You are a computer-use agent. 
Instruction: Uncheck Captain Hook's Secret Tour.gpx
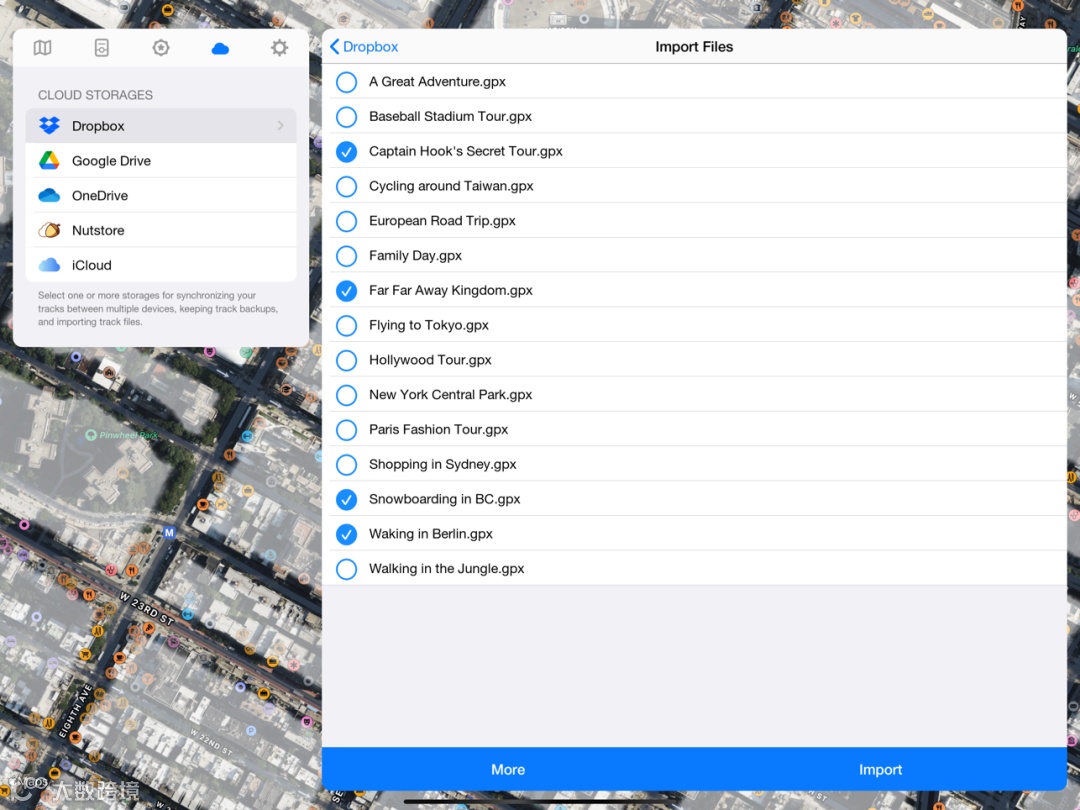(346, 152)
